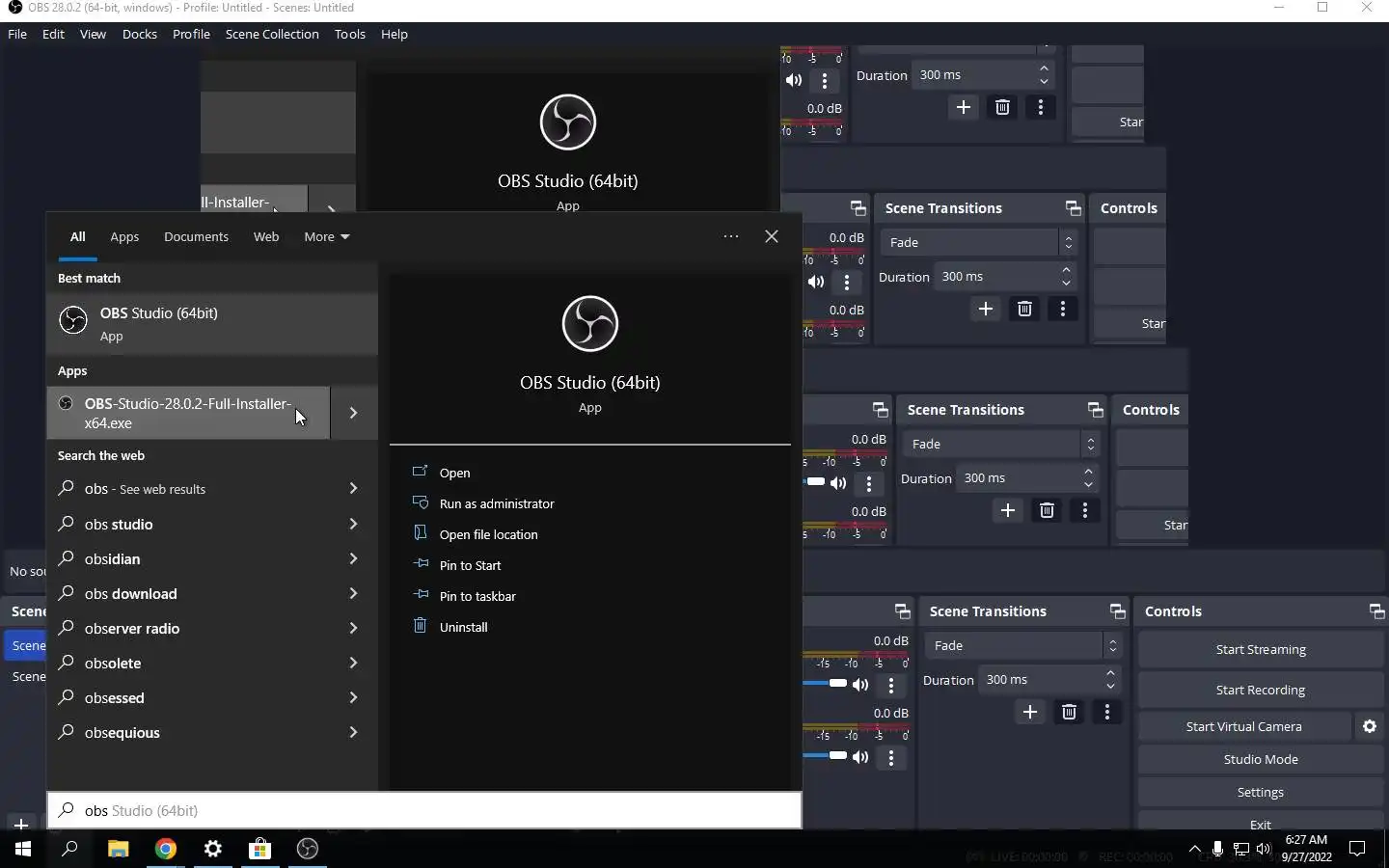Expand chevron for 'obs - See web results'
The image size is (1389, 868).
353,489
